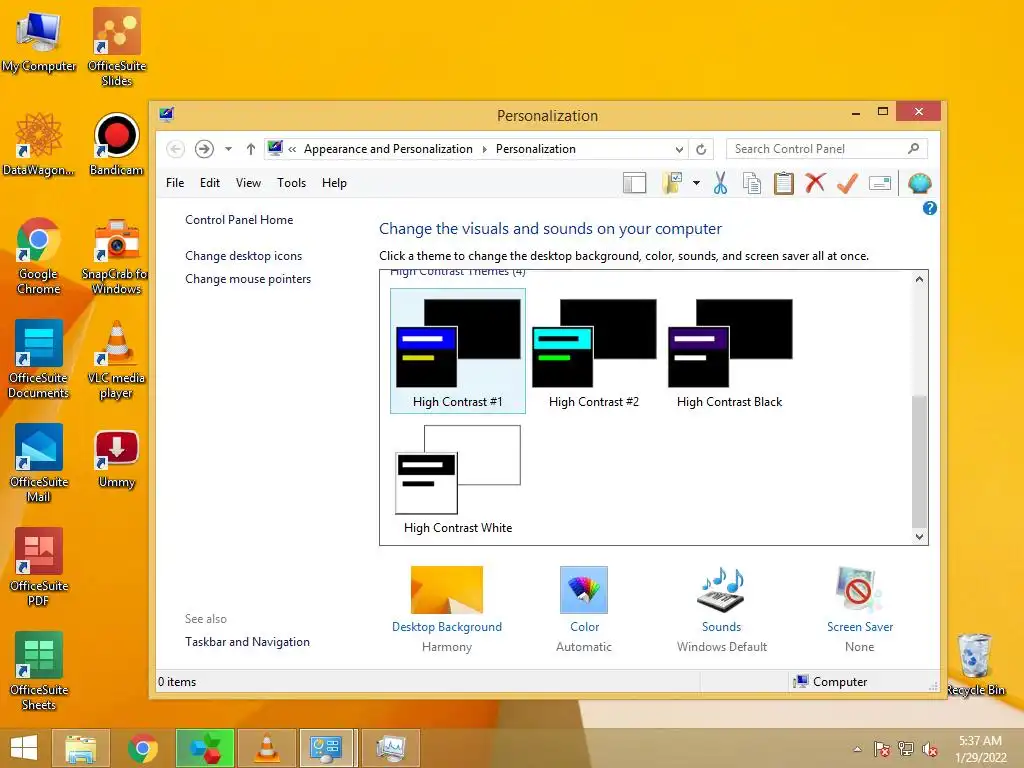The width and height of the screenshot is (1024, 768).
Task: Open VLC from the taskbar
Action: coord(267,748)
